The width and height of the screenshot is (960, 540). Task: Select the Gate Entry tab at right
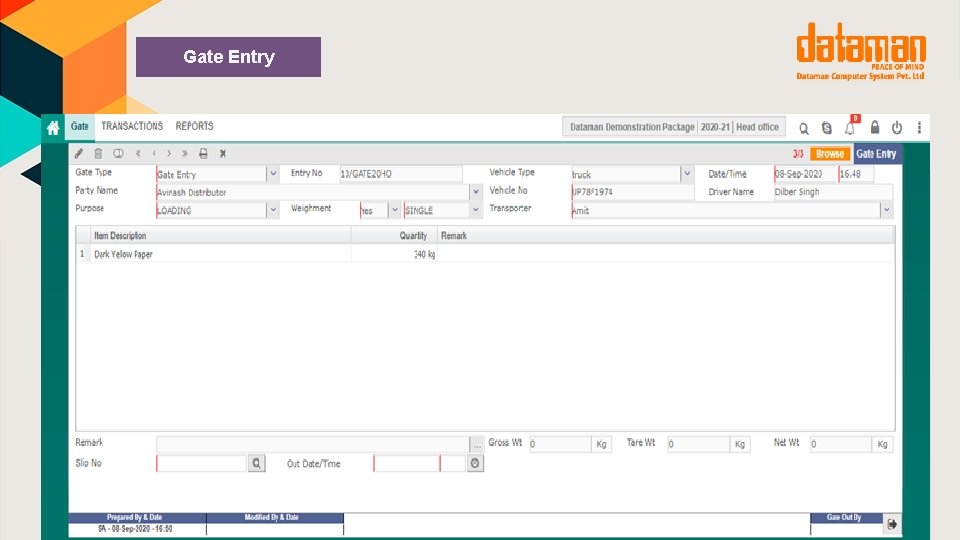[876, 154]
